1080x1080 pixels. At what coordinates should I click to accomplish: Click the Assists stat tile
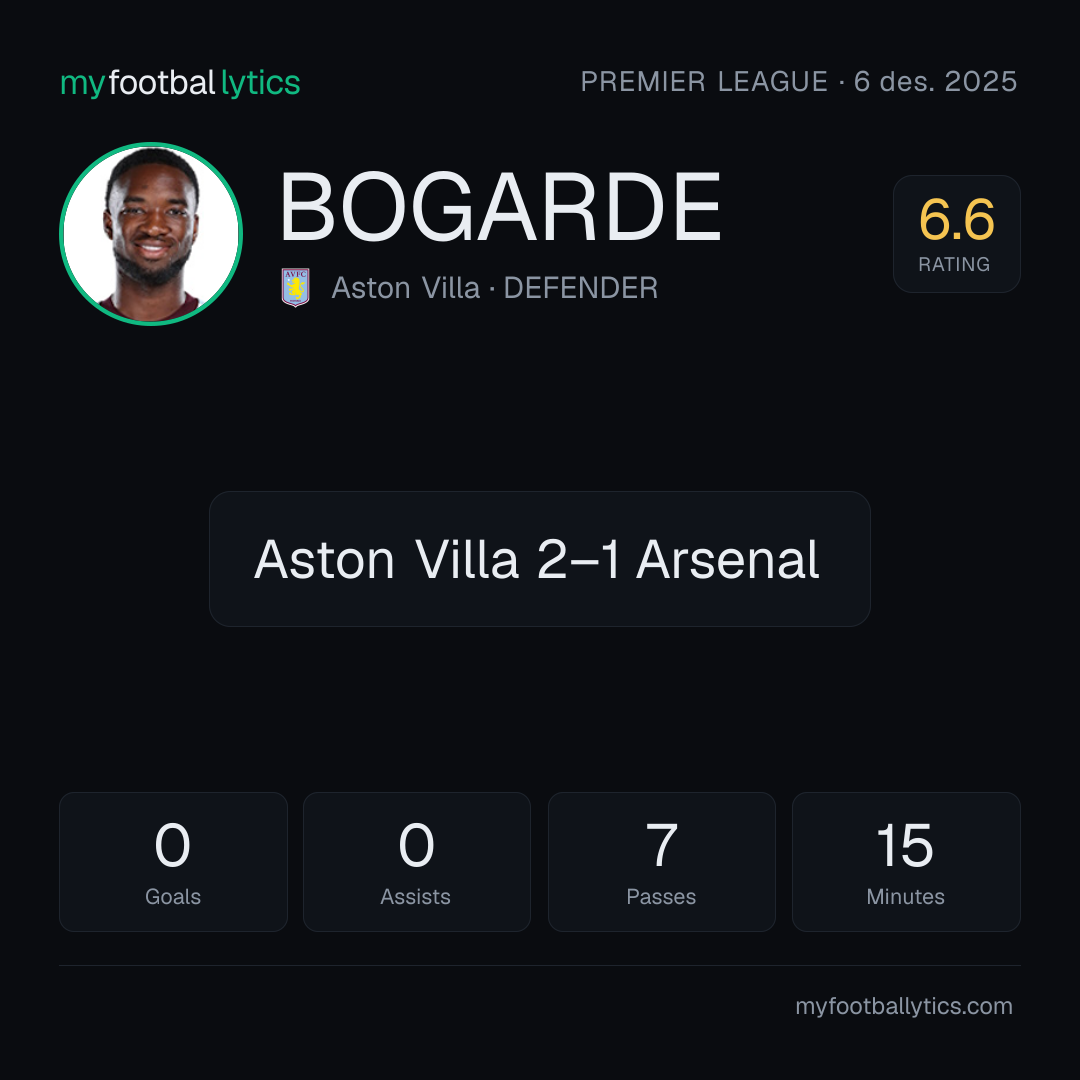tap(417, 862)
